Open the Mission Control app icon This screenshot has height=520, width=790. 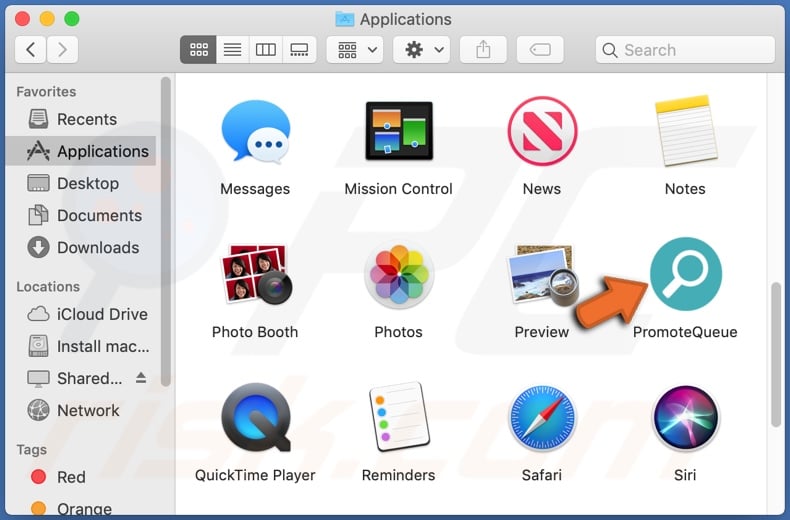click(x=399, y=131)
